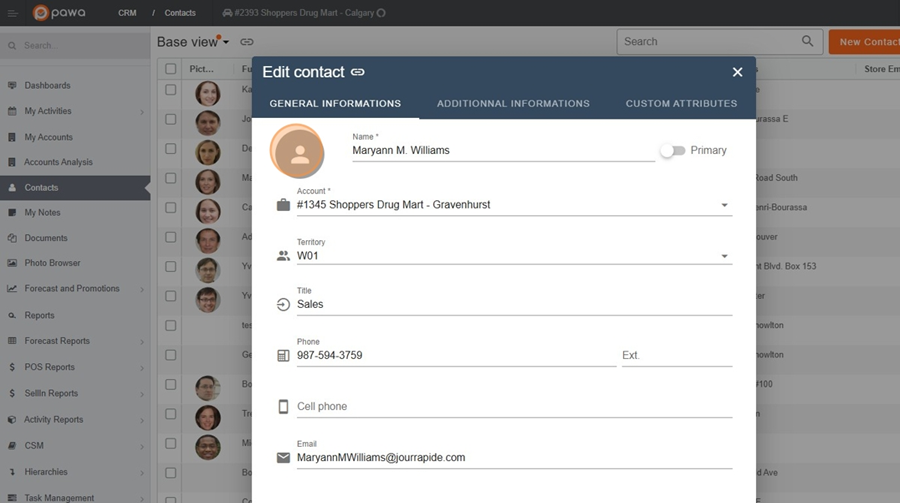This screenshot has width=900, height=503.
Task: Switch to Additionnal Informations tab
Action: 513,103
